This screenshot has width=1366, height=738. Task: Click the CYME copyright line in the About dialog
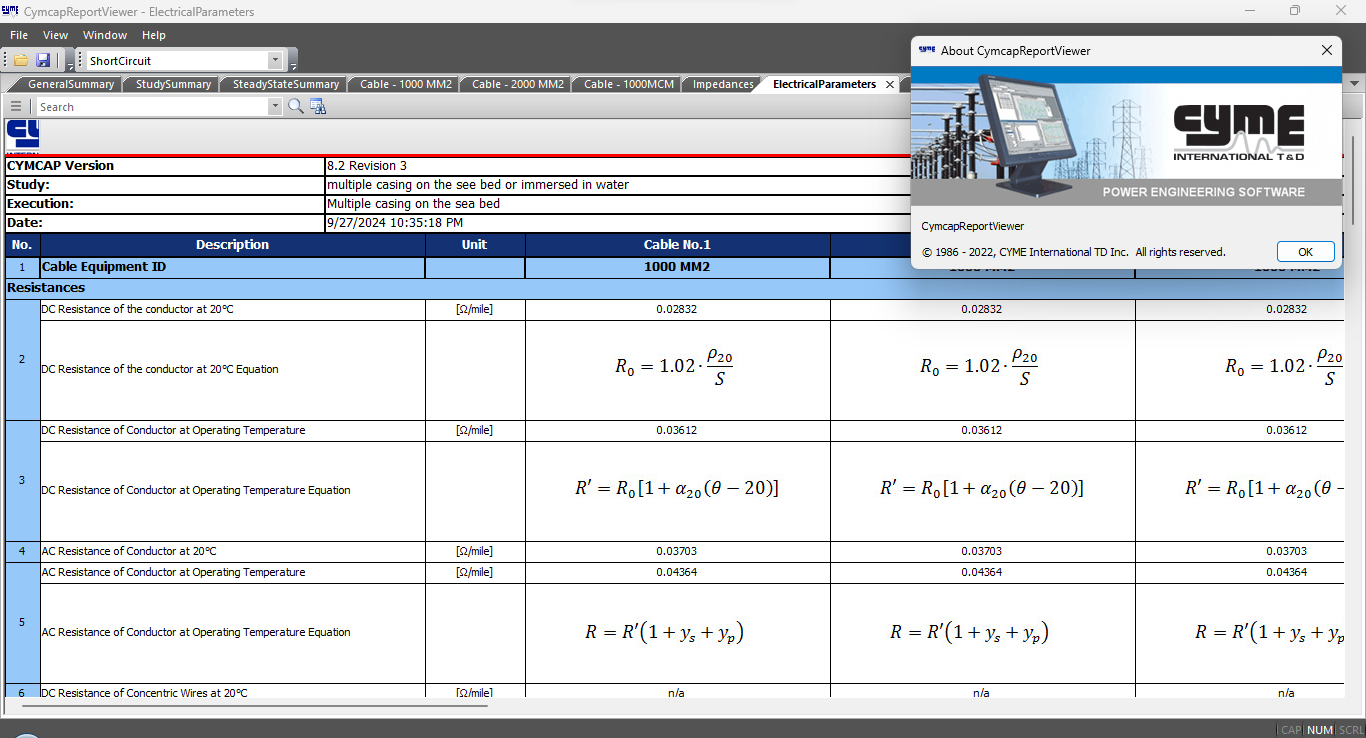coord(1073,253)
